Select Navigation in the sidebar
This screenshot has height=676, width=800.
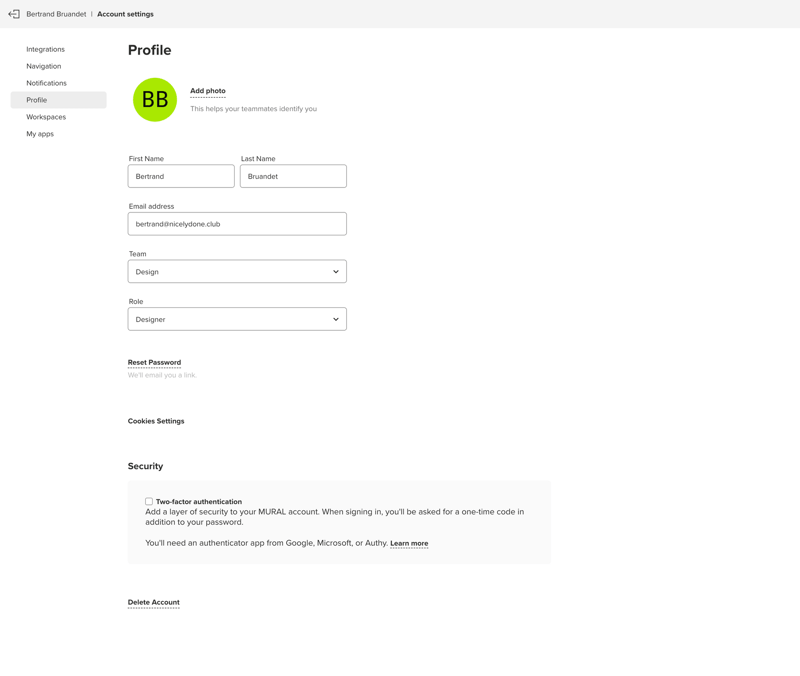pyautogui.click(x=43, y=66)
